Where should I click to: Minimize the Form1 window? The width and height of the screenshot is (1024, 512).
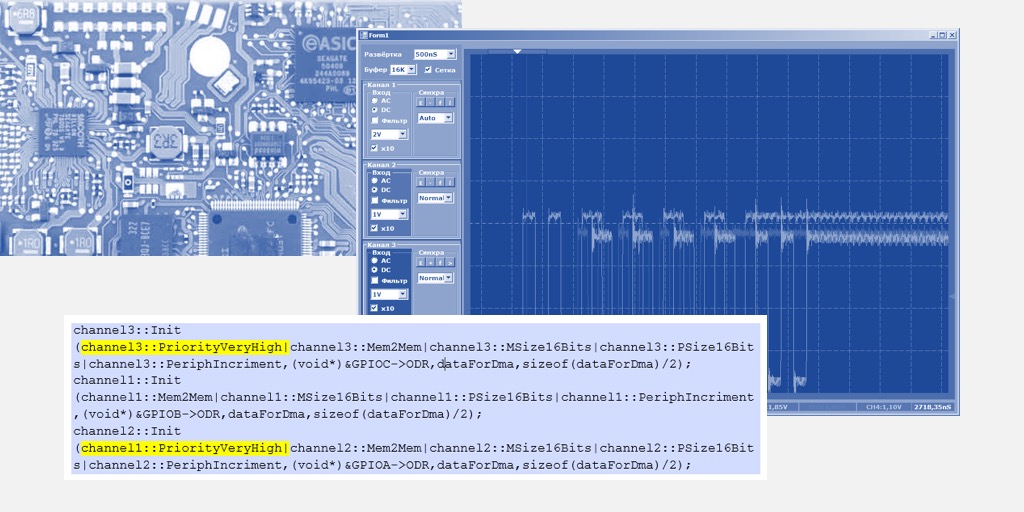(x=933, y=35)
